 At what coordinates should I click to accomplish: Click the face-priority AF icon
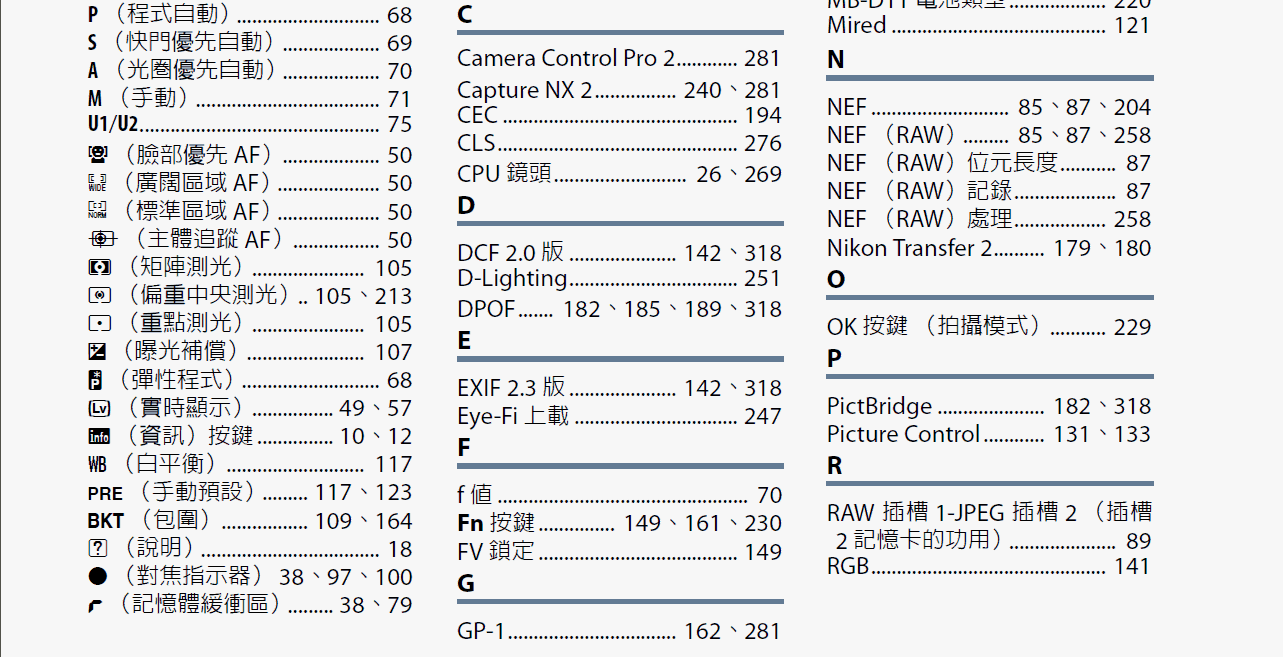(x=97, y=155)
